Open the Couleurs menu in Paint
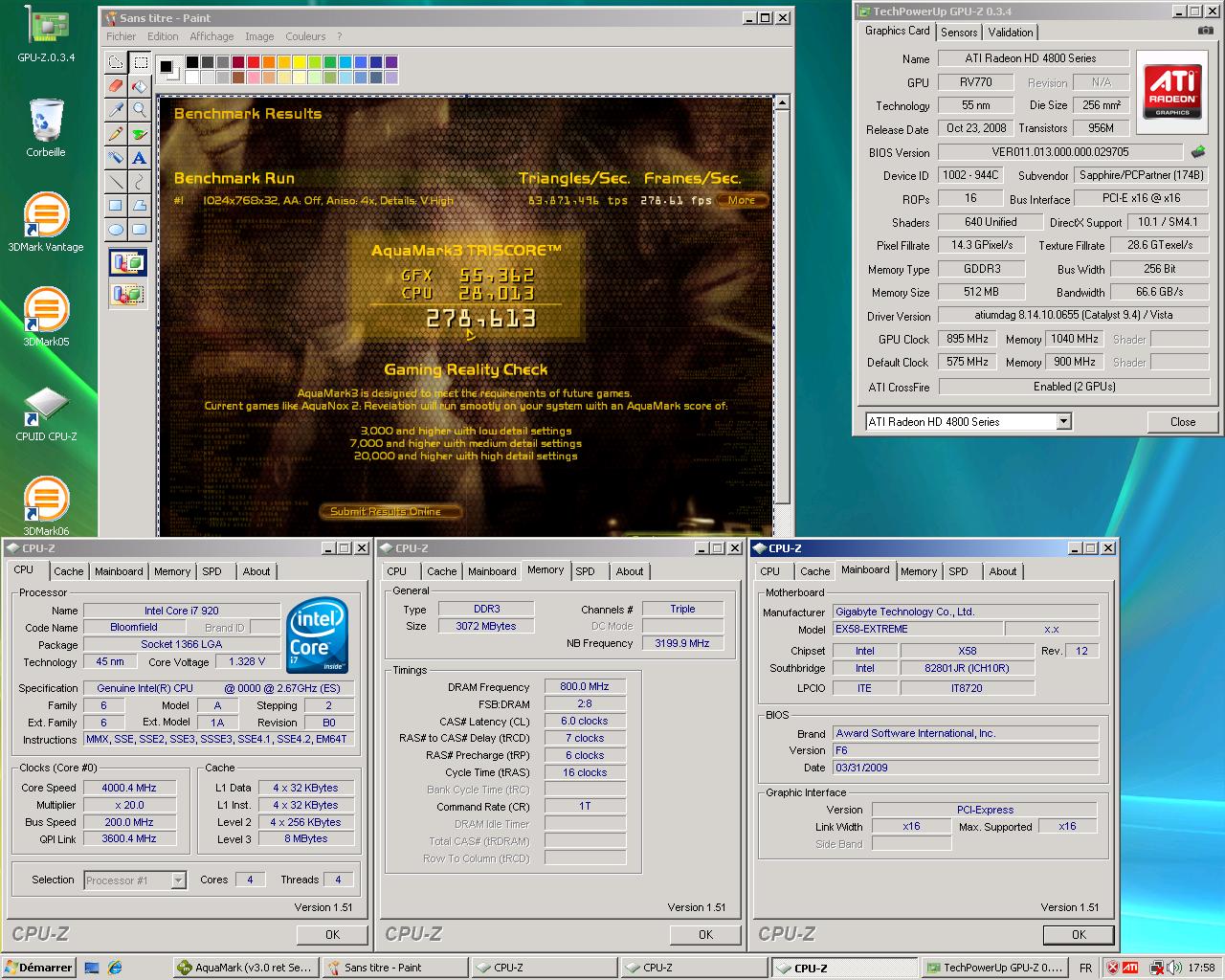This screenshot has height=980, width=1225. [x=305, y=36]
